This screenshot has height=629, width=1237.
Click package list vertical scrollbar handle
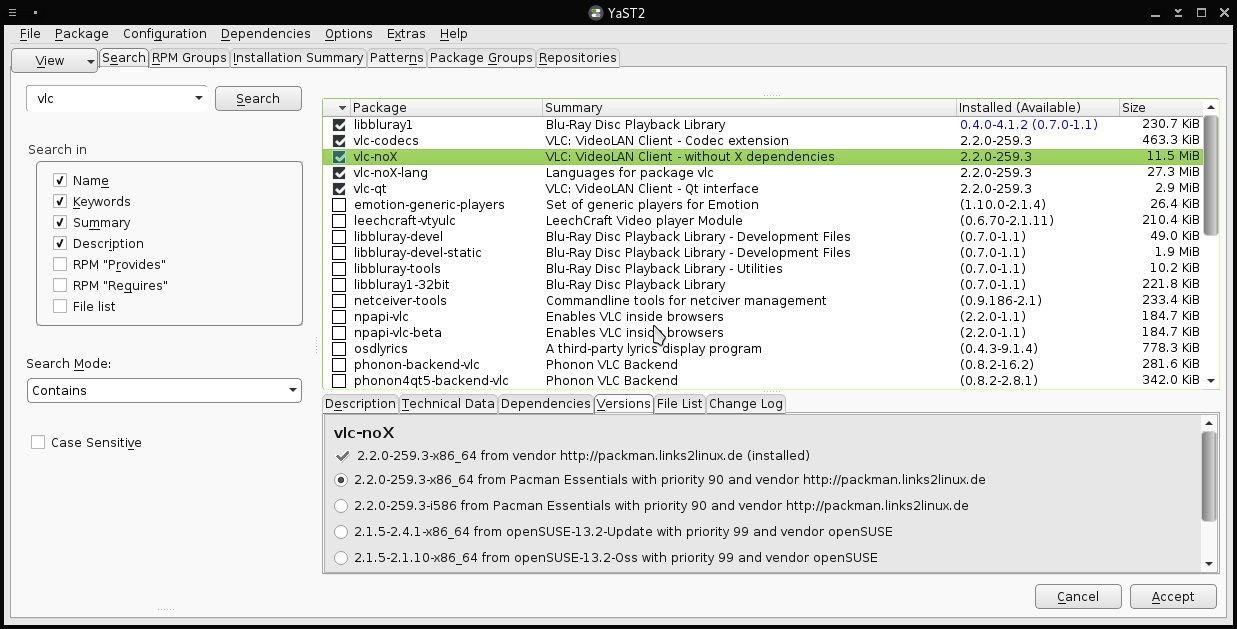click(x=1211, y=175)
